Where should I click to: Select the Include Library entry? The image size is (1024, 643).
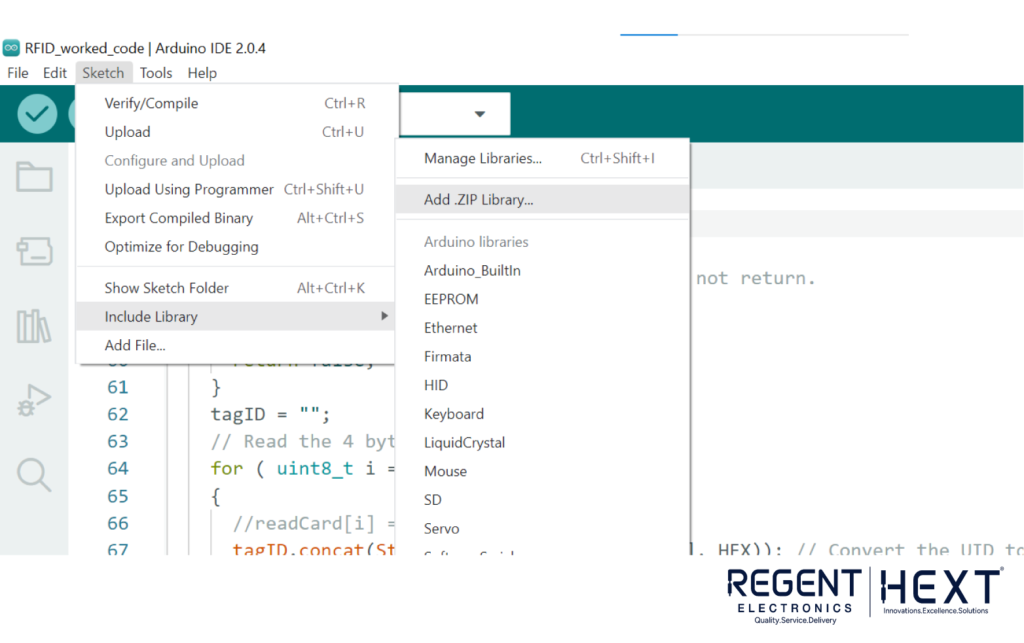[x=235, y=317]
